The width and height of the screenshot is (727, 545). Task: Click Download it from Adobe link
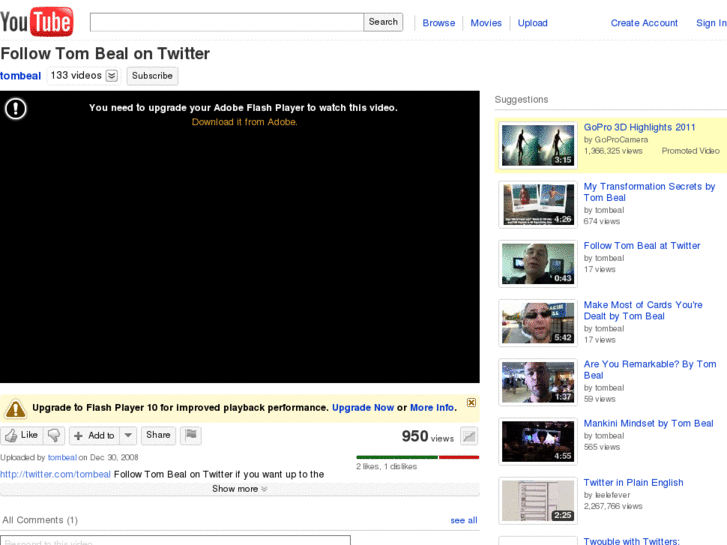pyautogui.click(x=244, y=122)
